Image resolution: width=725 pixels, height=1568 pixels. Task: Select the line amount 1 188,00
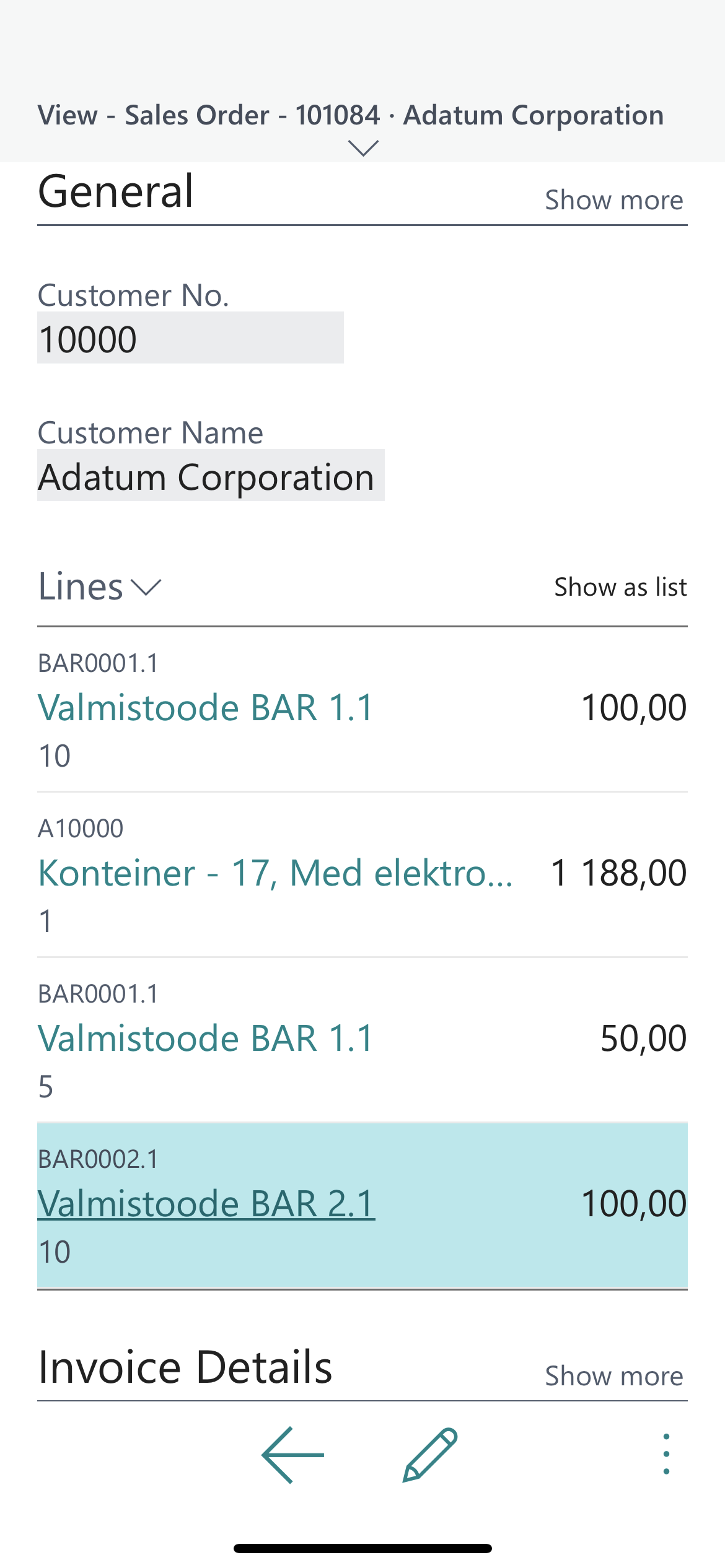[618, 873]
